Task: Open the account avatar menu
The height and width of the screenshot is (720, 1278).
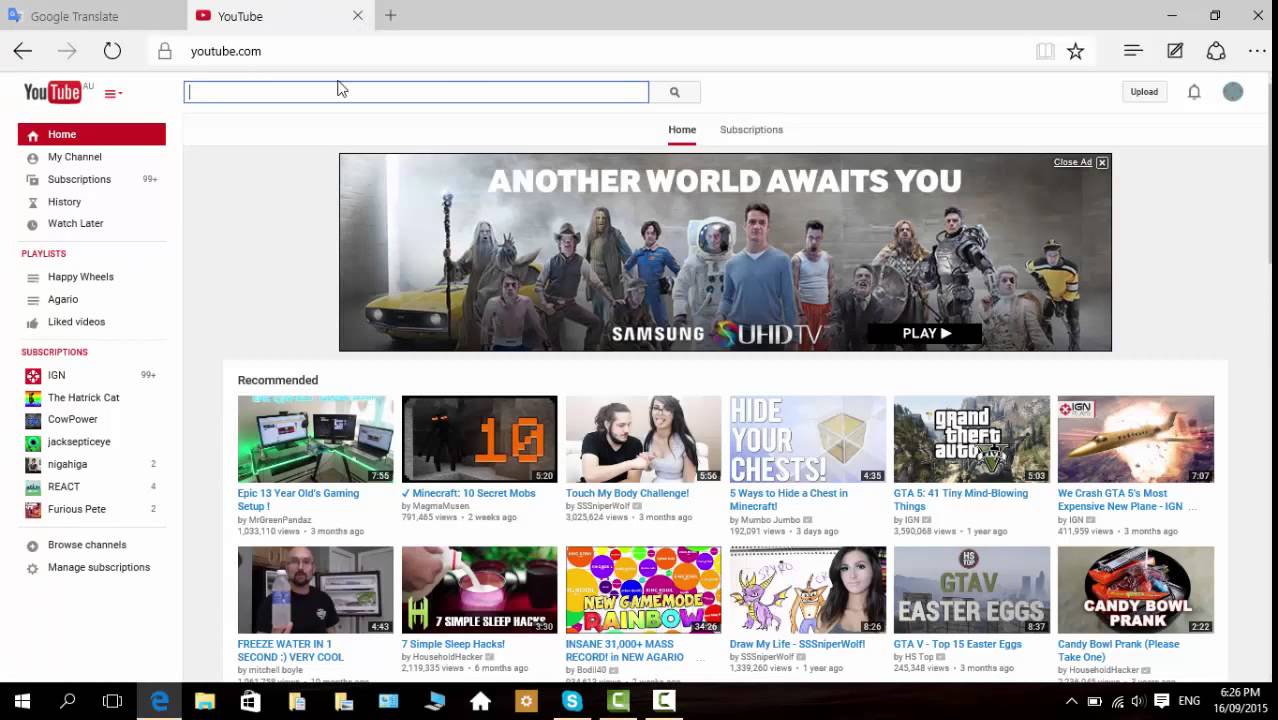Action: (x=1233, y=92)
